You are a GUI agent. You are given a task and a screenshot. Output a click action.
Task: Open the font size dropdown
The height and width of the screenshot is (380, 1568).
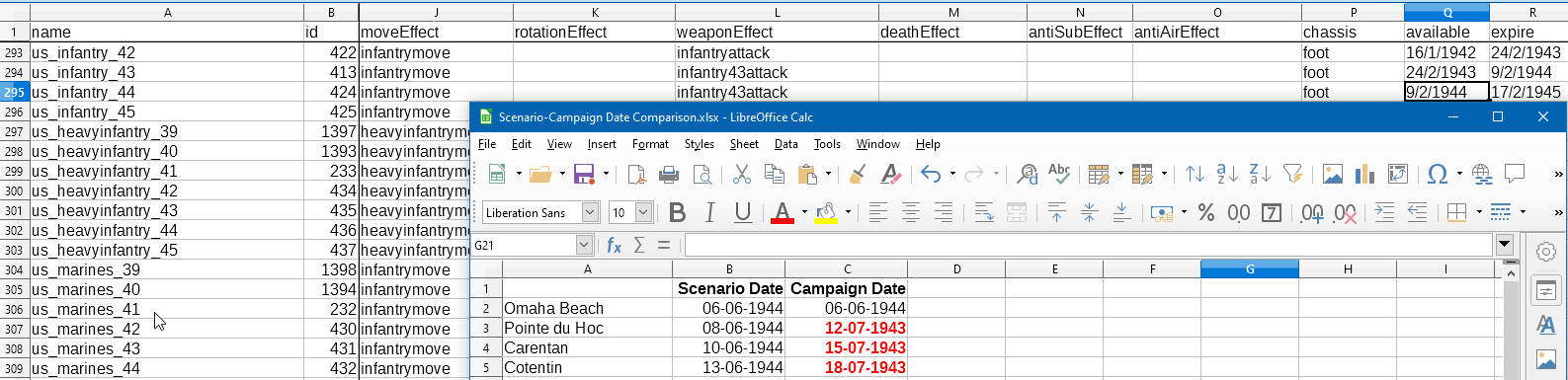pyautogui.click(x=643, y=212)
